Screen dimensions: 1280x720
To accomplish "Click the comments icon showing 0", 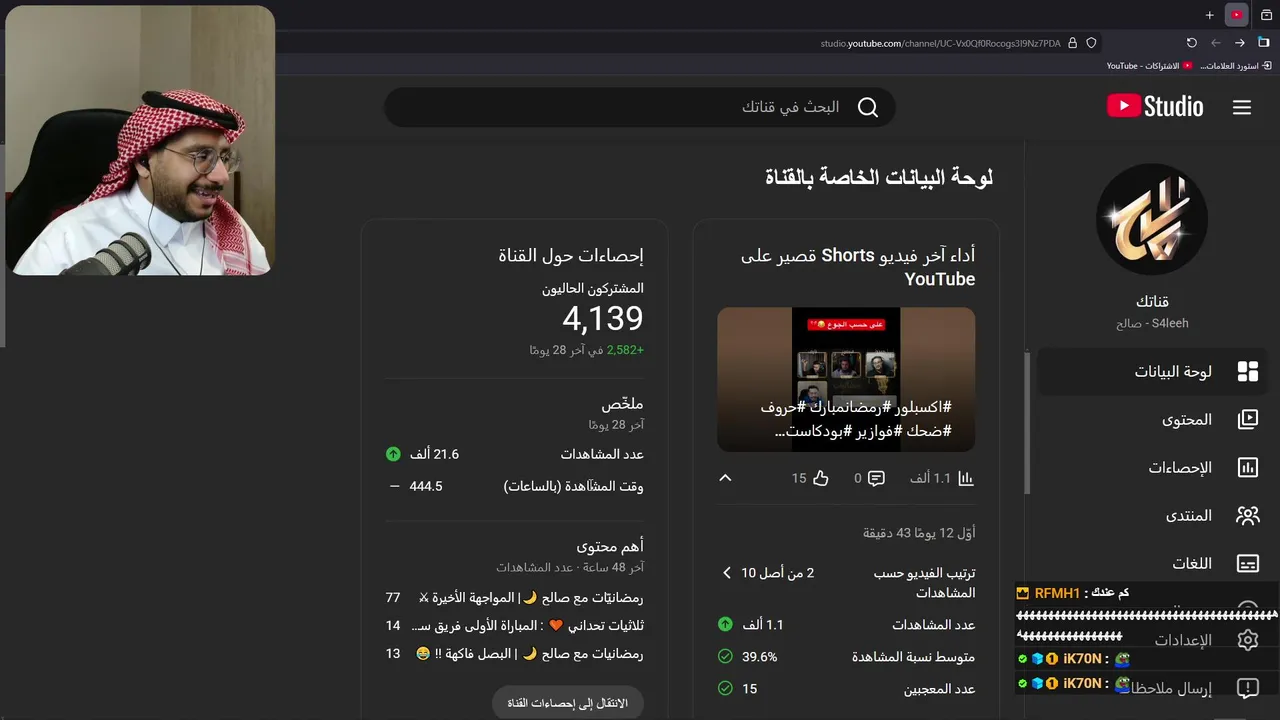I will click(876, 479).
